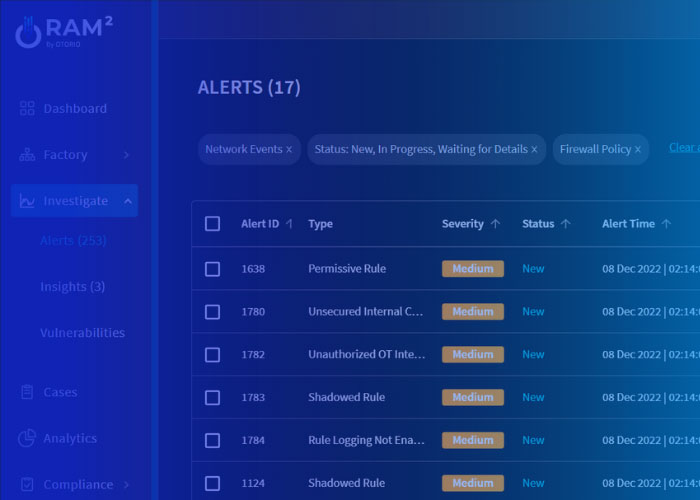Remove the Network Events filter chip
This screenshot has height=500, width=700.
289,150
